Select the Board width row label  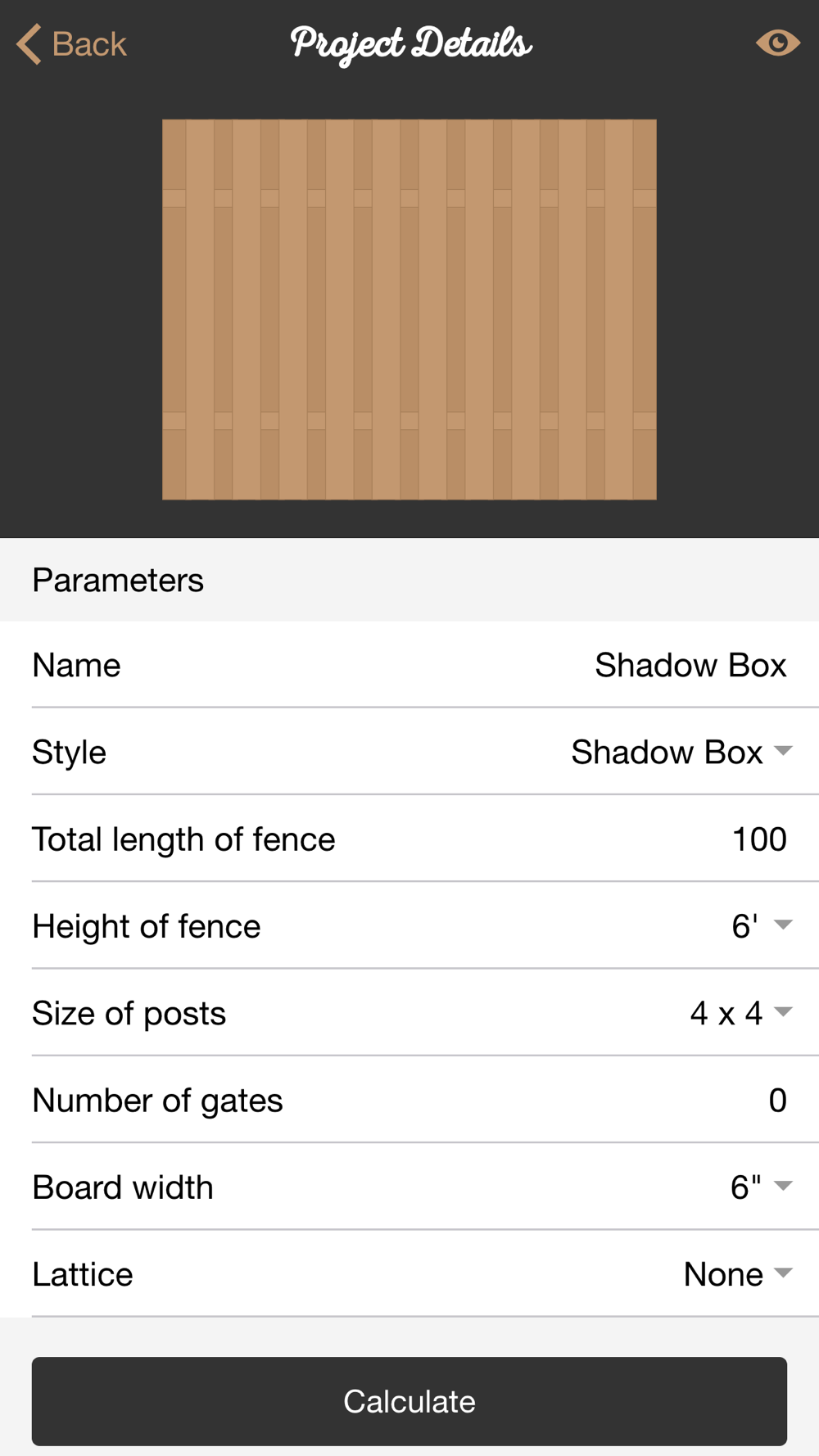(x=123, y=1187)
